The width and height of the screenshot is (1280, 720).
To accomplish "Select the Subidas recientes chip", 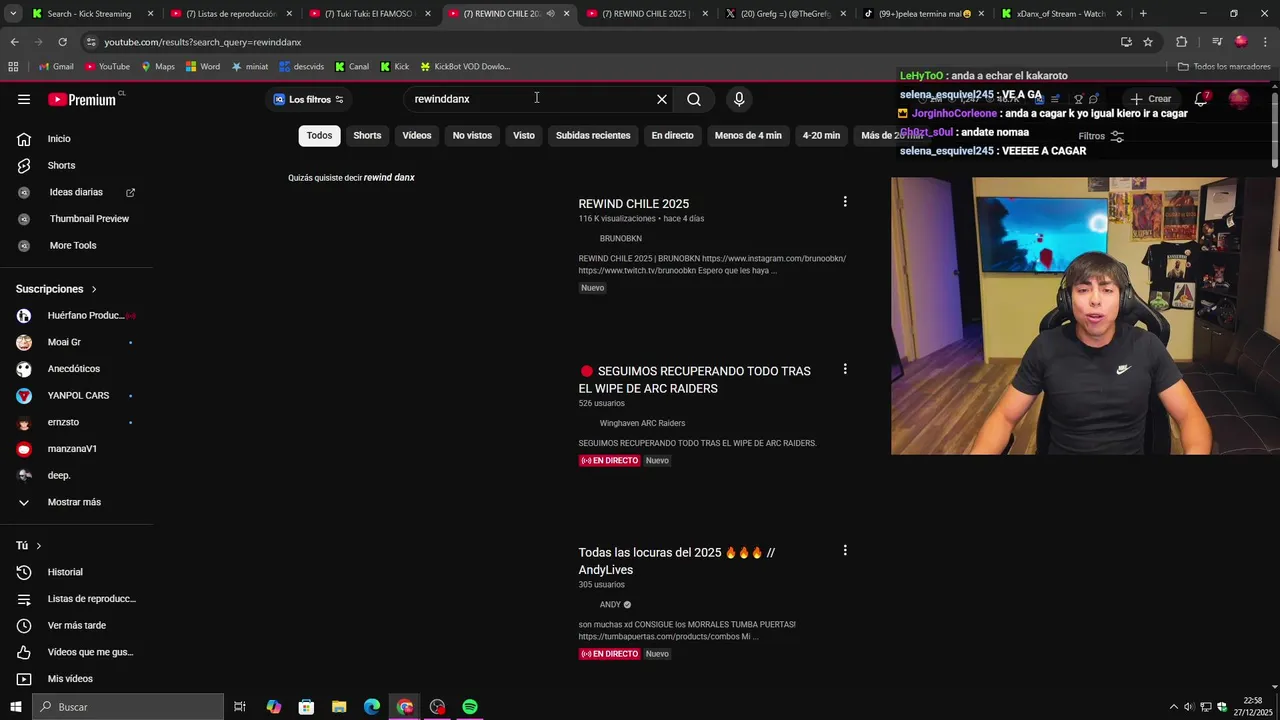I will click(593, 135).
